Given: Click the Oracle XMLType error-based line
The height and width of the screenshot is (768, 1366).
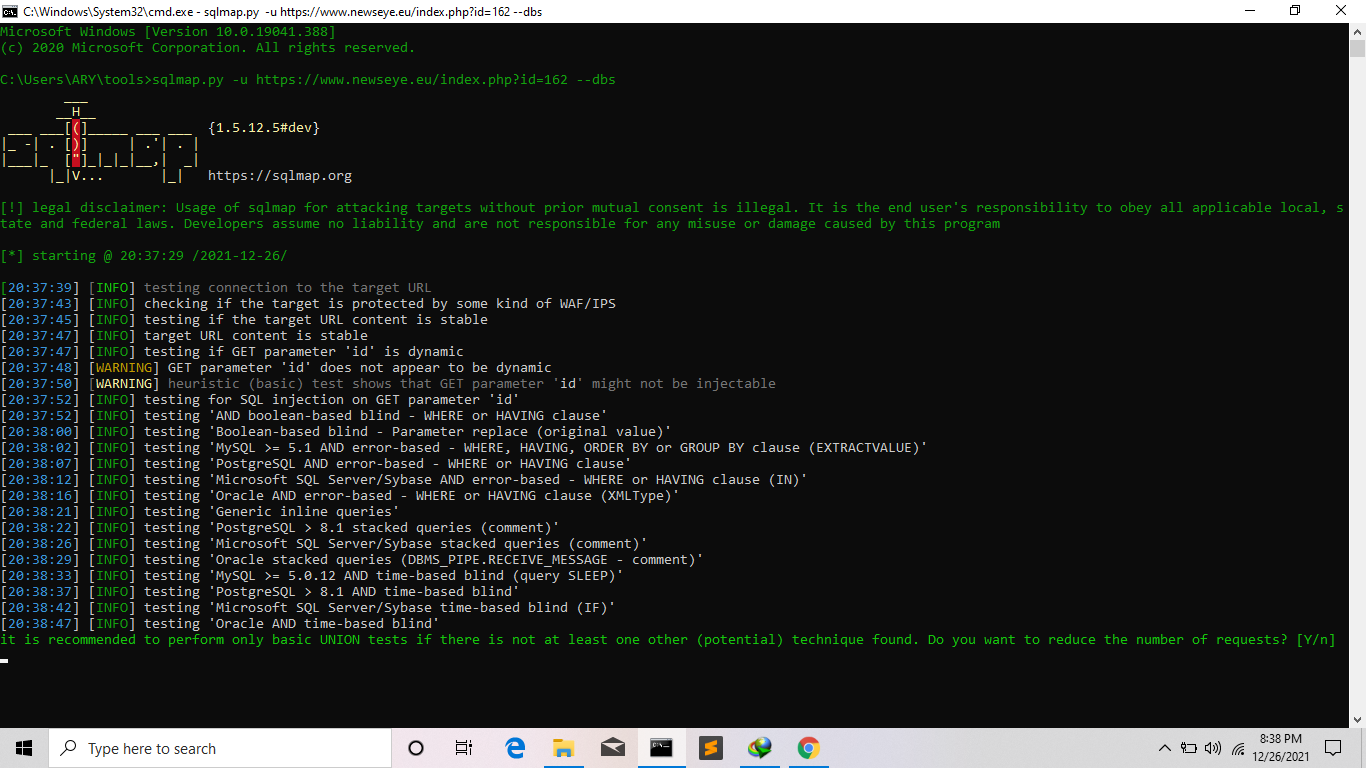Looking at the screenshot, I should click(x=340, y=496).
